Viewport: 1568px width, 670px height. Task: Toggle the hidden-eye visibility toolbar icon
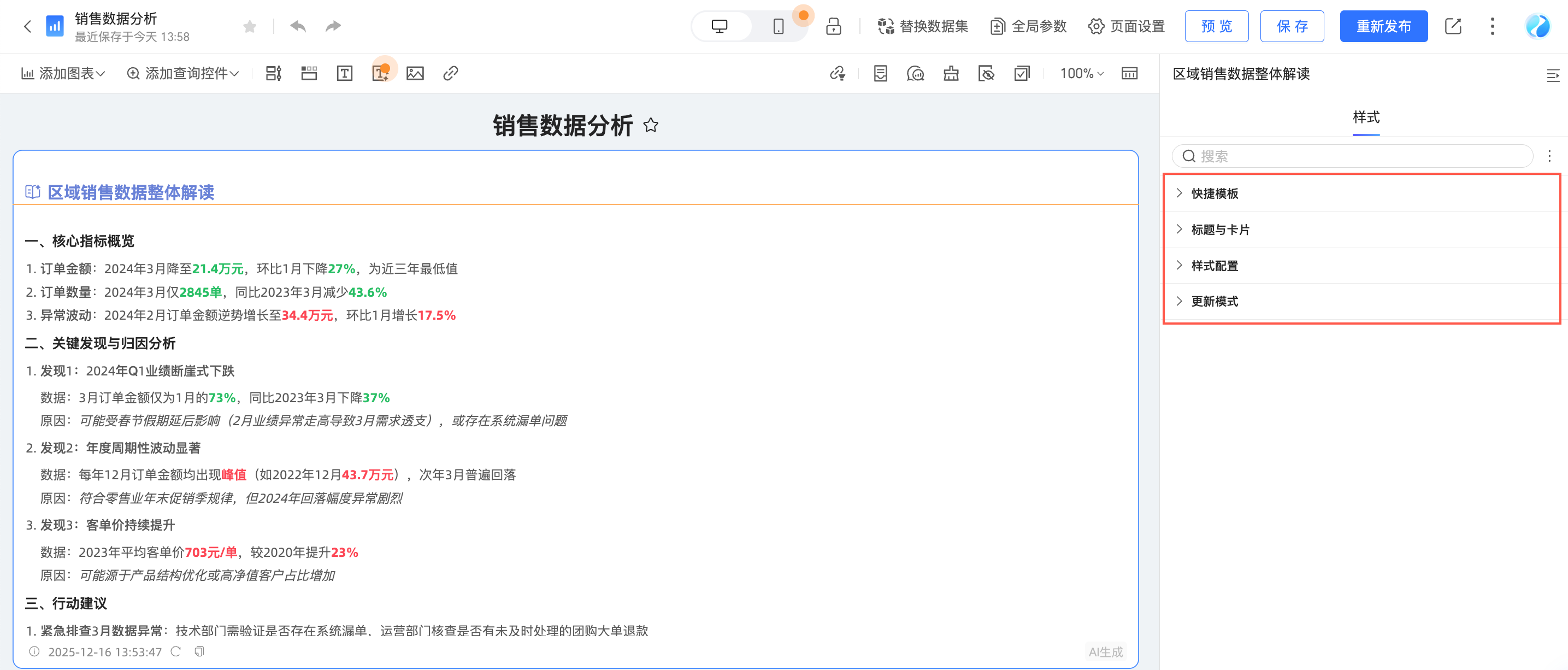(x=986, y=74)
